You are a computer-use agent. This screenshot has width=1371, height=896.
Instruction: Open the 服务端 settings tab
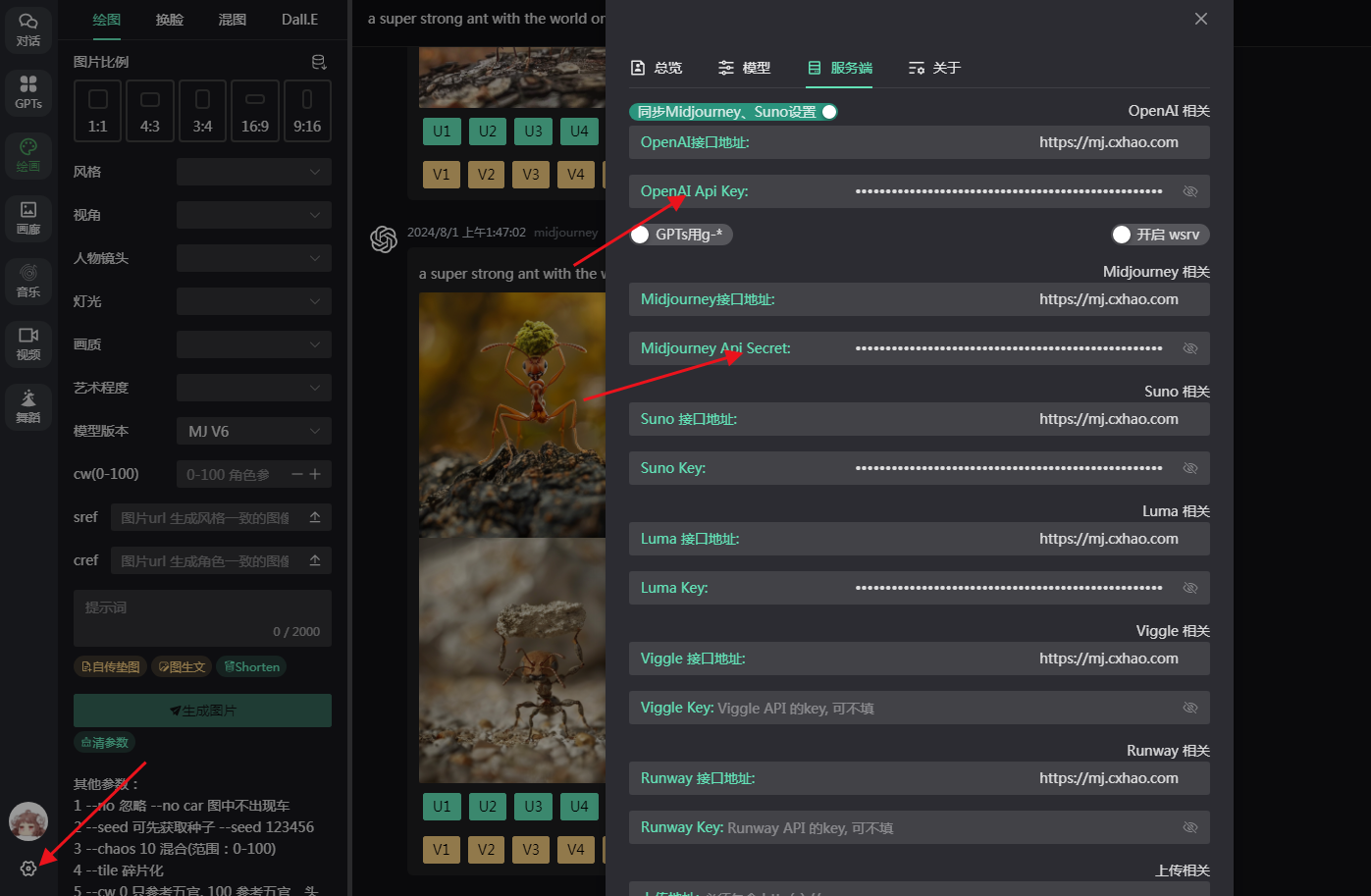(x=839, y=68)
